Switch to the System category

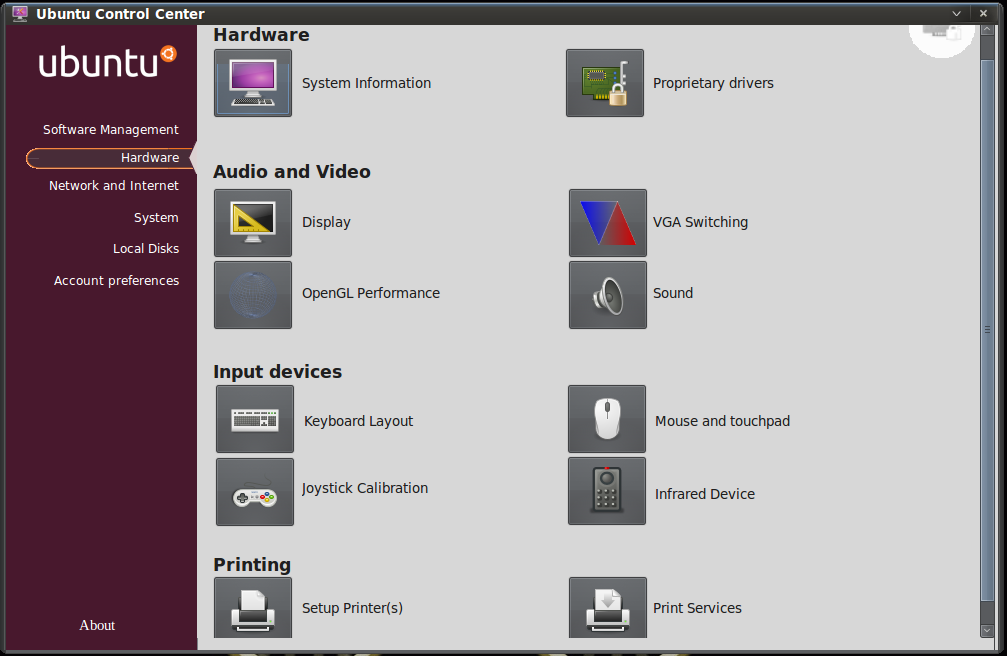[156, 218]
